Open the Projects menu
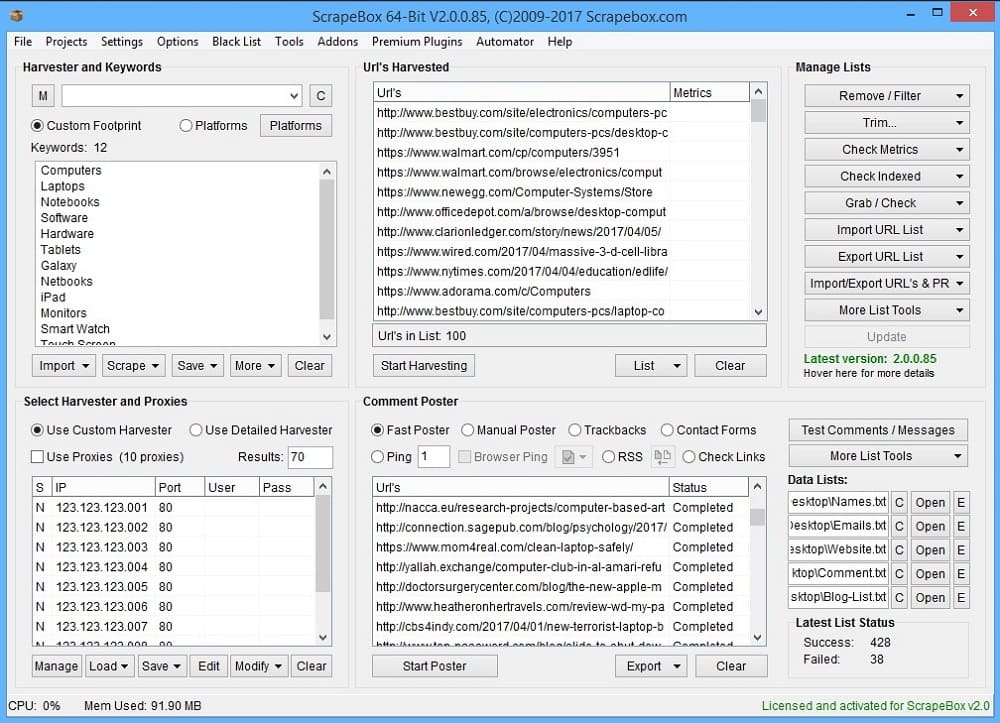The image size is (1000, 723). coord(66,41)
